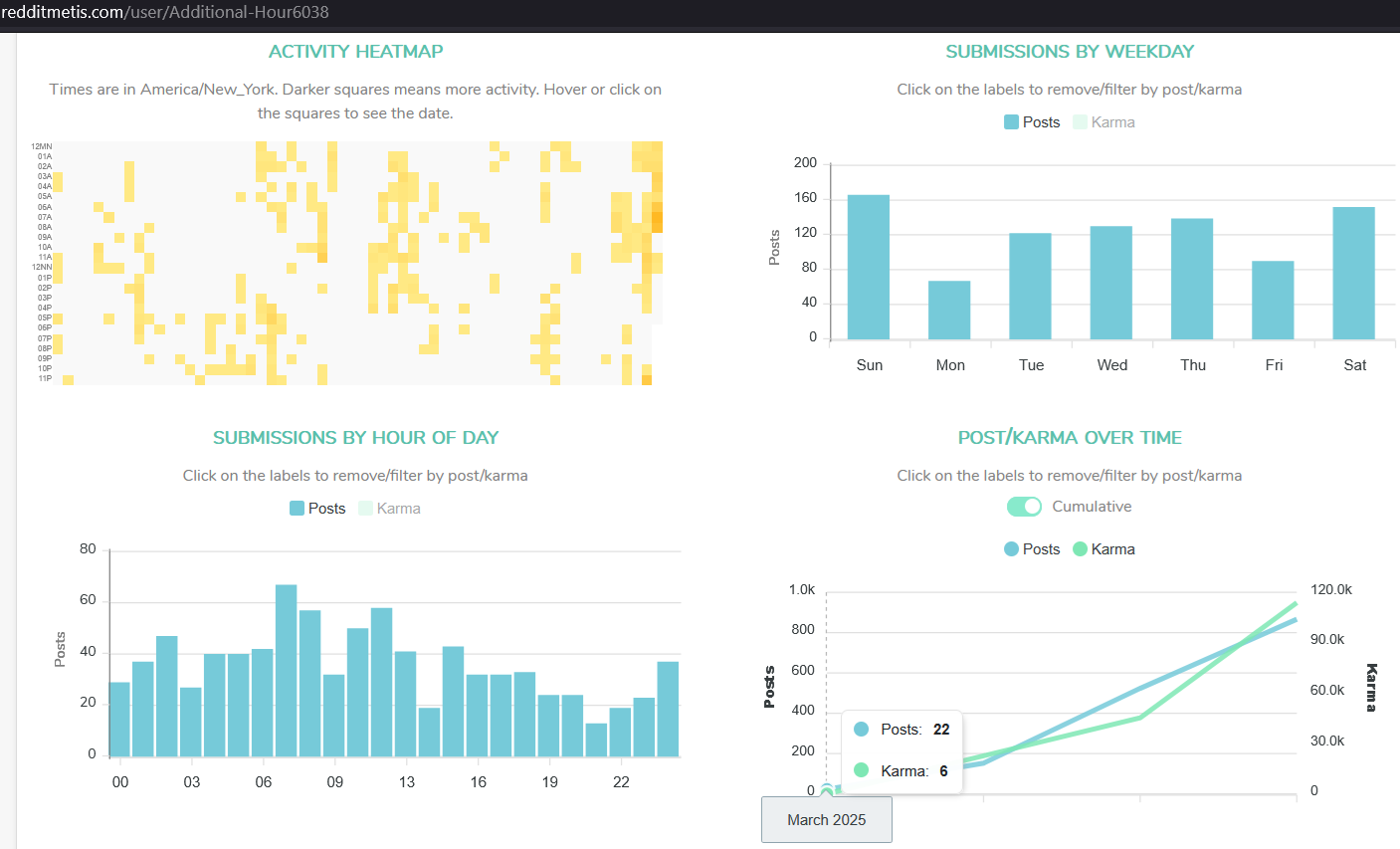
Task: Click the Saturday bar in weekday chart
Action: [1354, 274]
